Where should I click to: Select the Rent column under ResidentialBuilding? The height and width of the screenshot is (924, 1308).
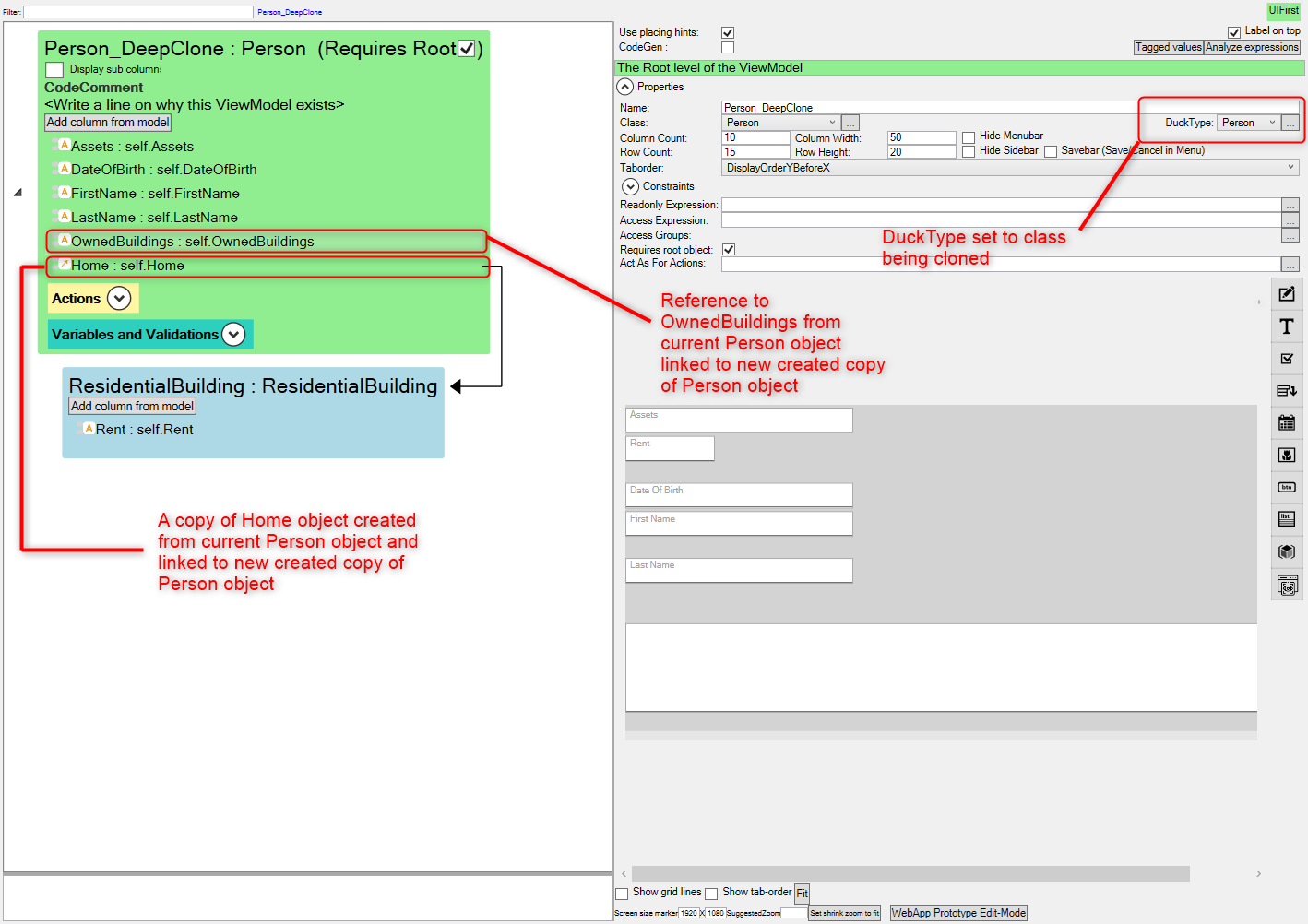click(144, 430)
